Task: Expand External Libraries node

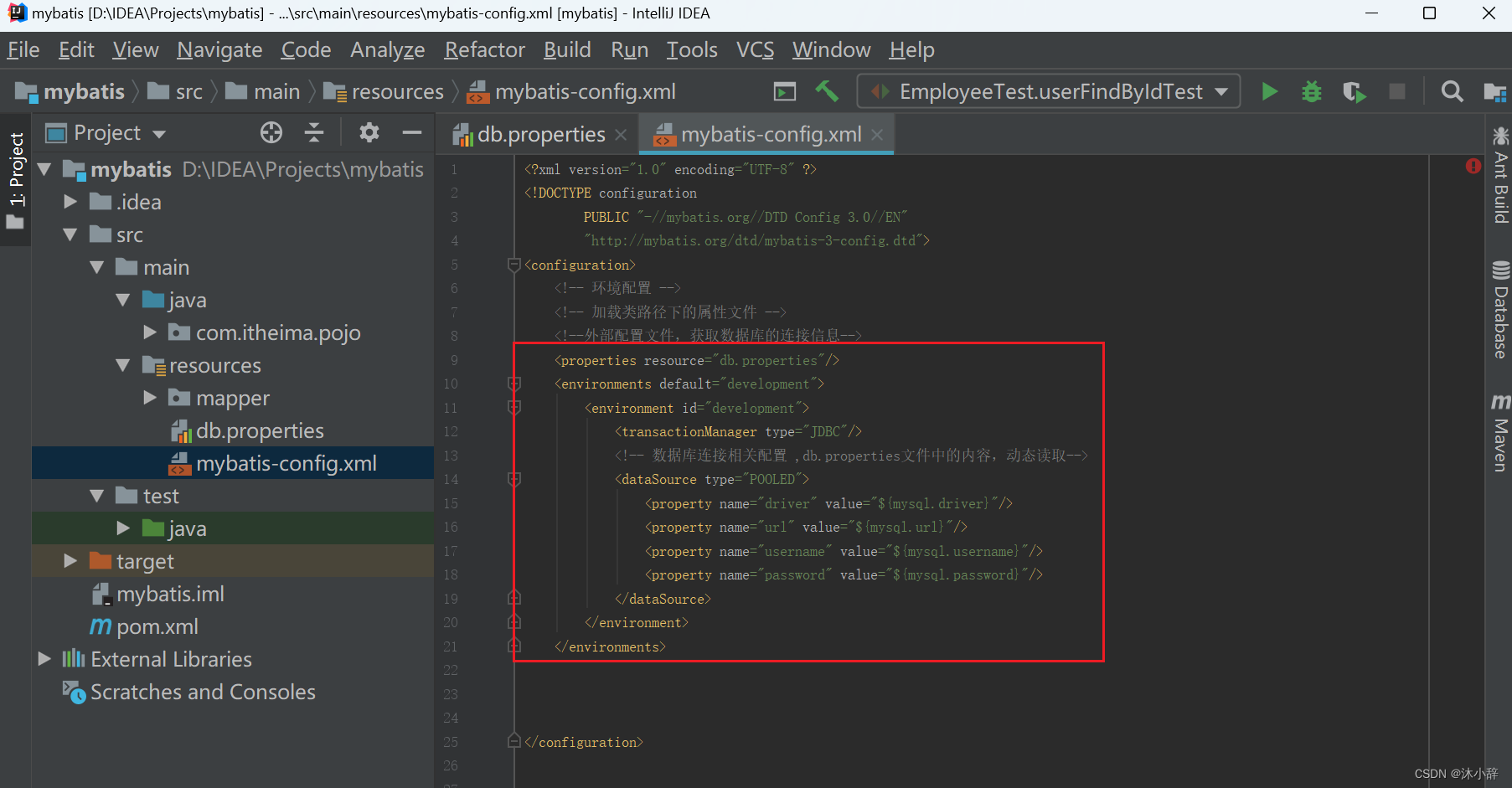Action: pyautogui.click(x=44, y=659)
